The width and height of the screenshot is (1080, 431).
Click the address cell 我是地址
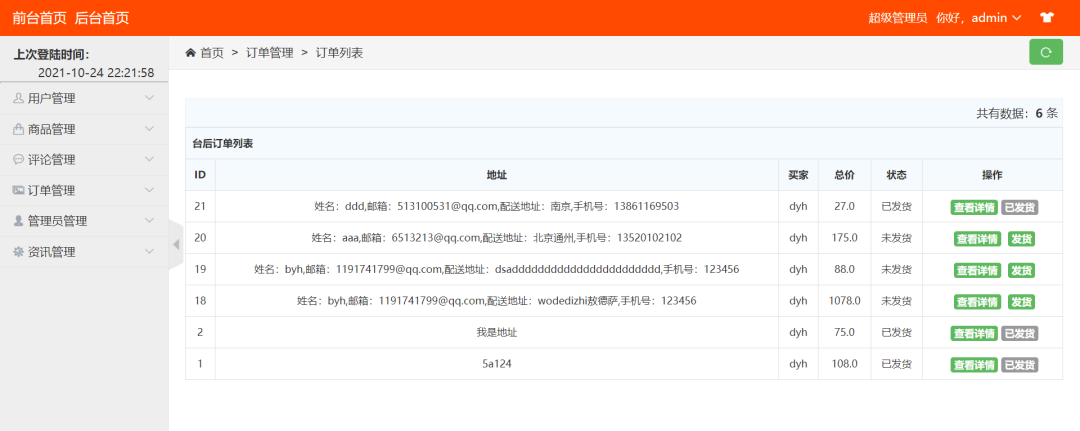[x=497, y=332]
